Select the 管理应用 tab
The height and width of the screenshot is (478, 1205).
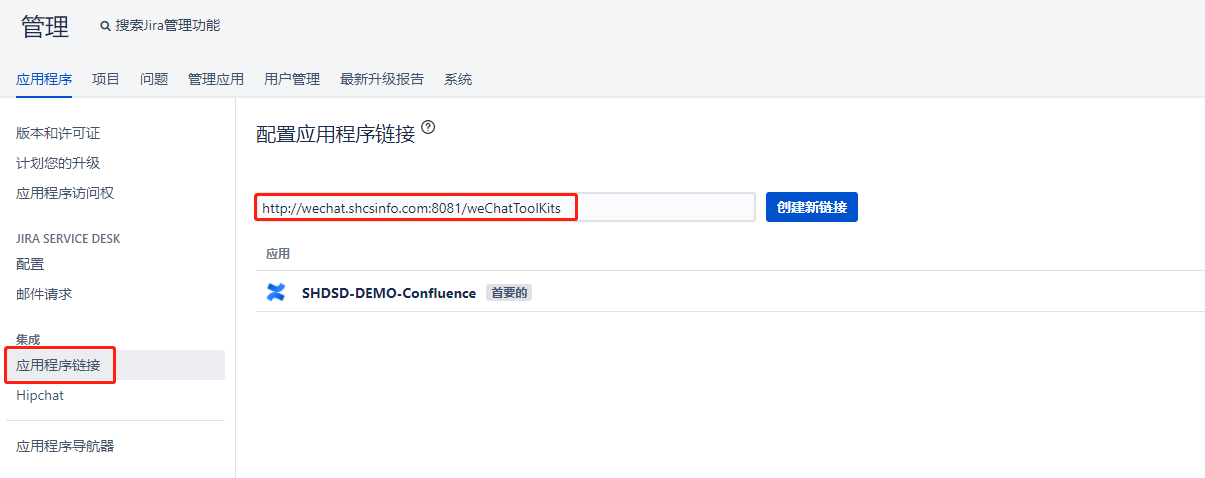coord(216,79)
